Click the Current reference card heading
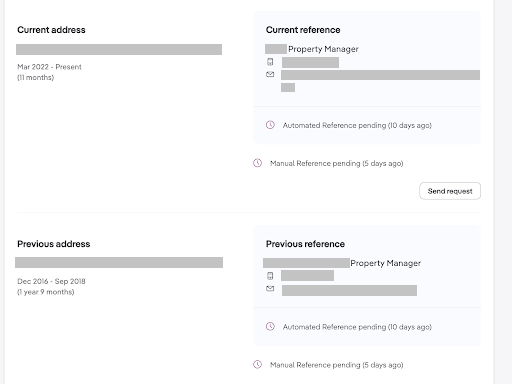The image size is (512, 384). (x=303, y=30)
